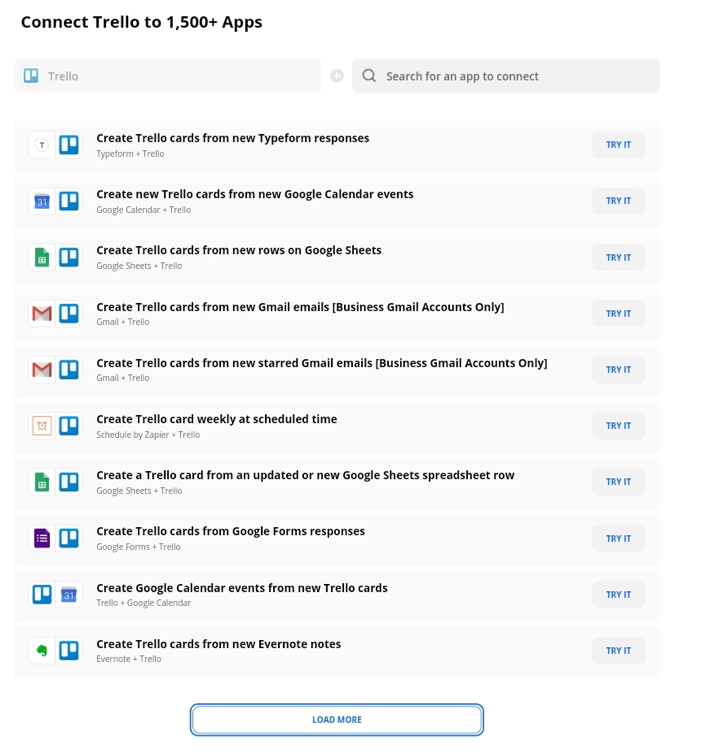The width and height of the screenshot is (708, 752).
Task: Open 'Create new Trello cards from new Google Calendar events'
Action: click(255, 194)
